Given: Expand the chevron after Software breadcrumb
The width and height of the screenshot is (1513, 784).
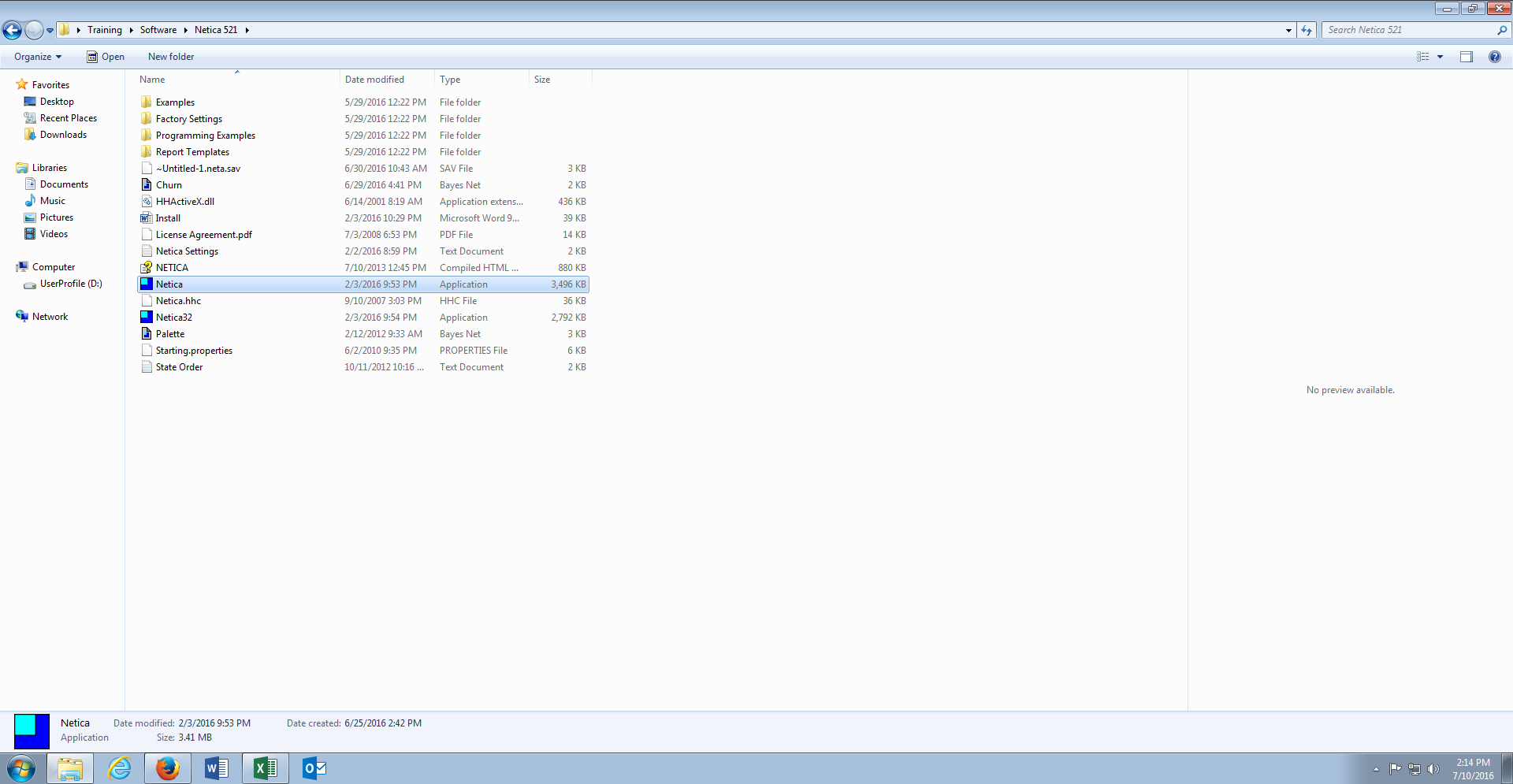Looking at the screenshot, I should click(185, 30).
